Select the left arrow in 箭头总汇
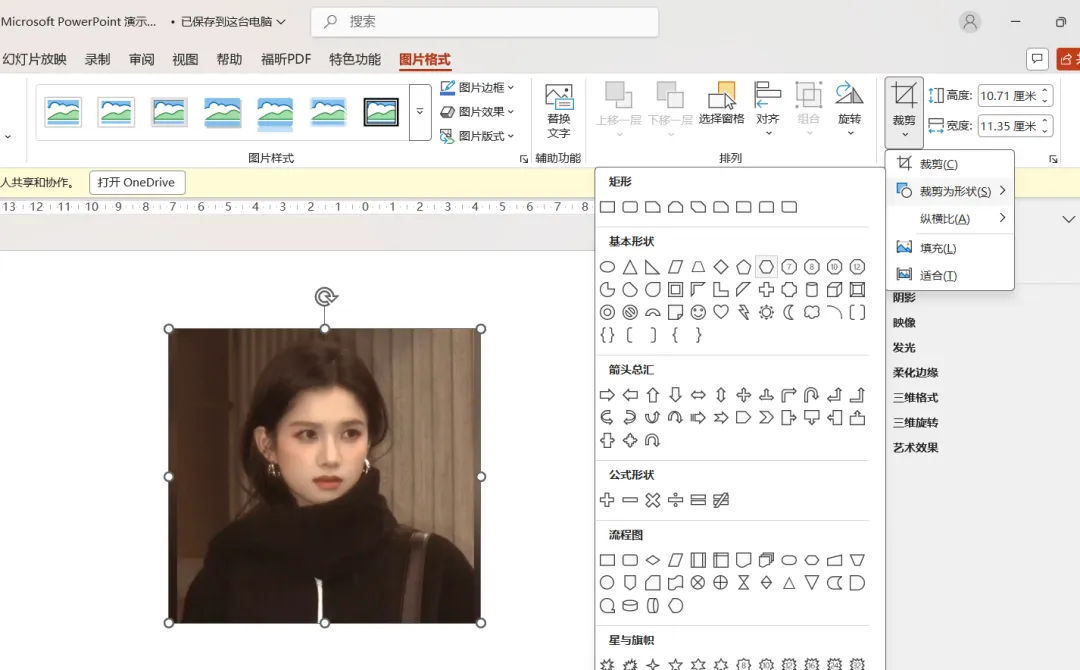This screenshot has height=670, width=1080. click(x=630, y=395)
